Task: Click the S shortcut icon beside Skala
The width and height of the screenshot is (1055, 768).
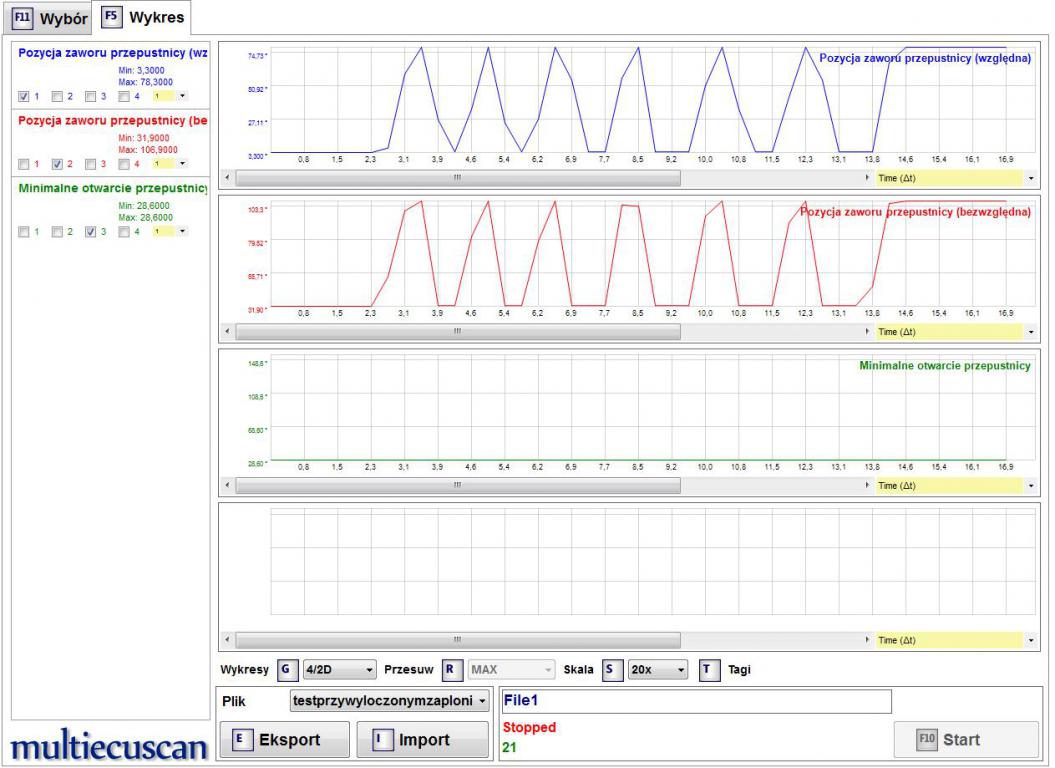Action: pyautogui.click(x=610, y=670)
